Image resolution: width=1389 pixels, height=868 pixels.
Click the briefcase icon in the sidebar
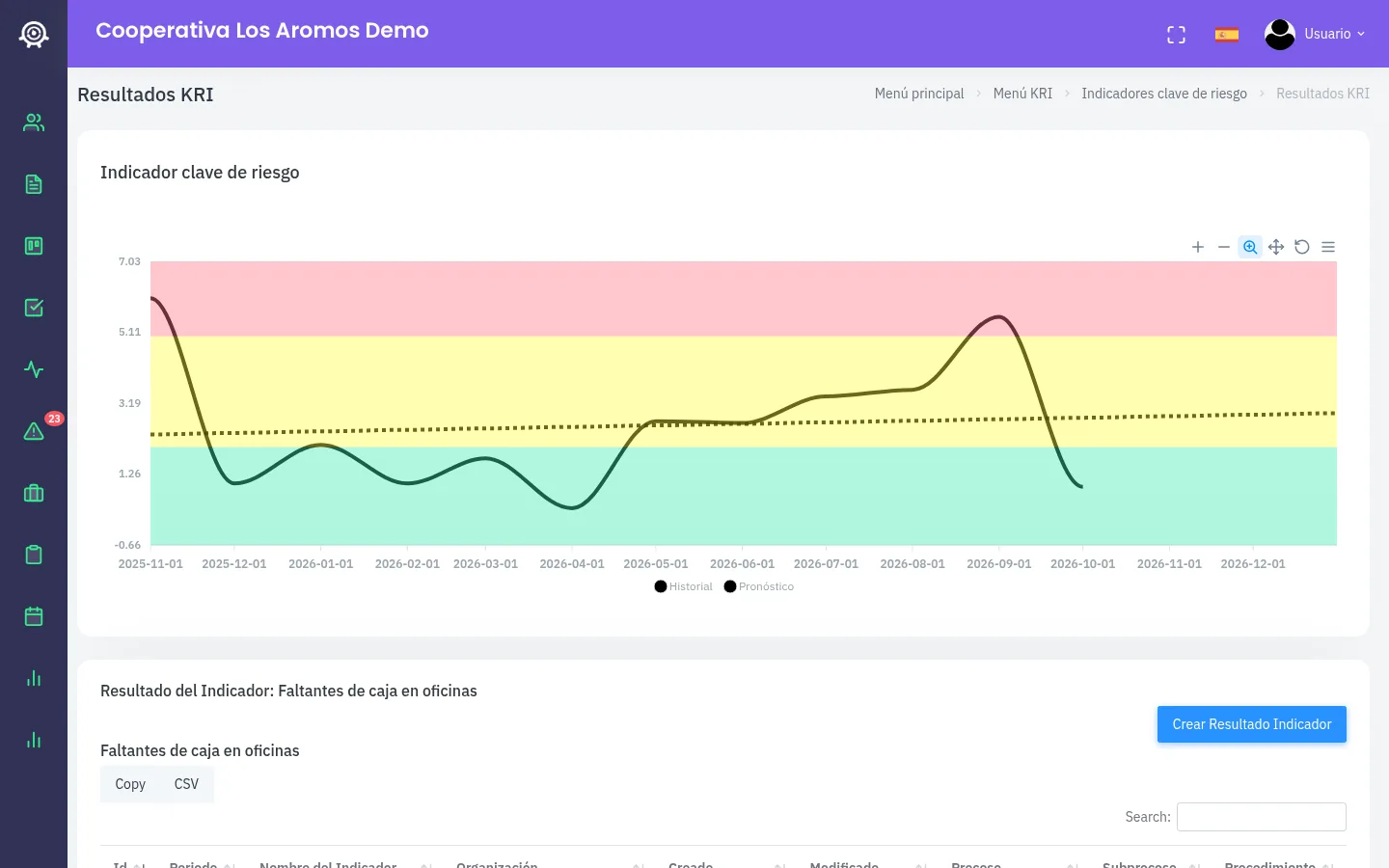[34, 493]
